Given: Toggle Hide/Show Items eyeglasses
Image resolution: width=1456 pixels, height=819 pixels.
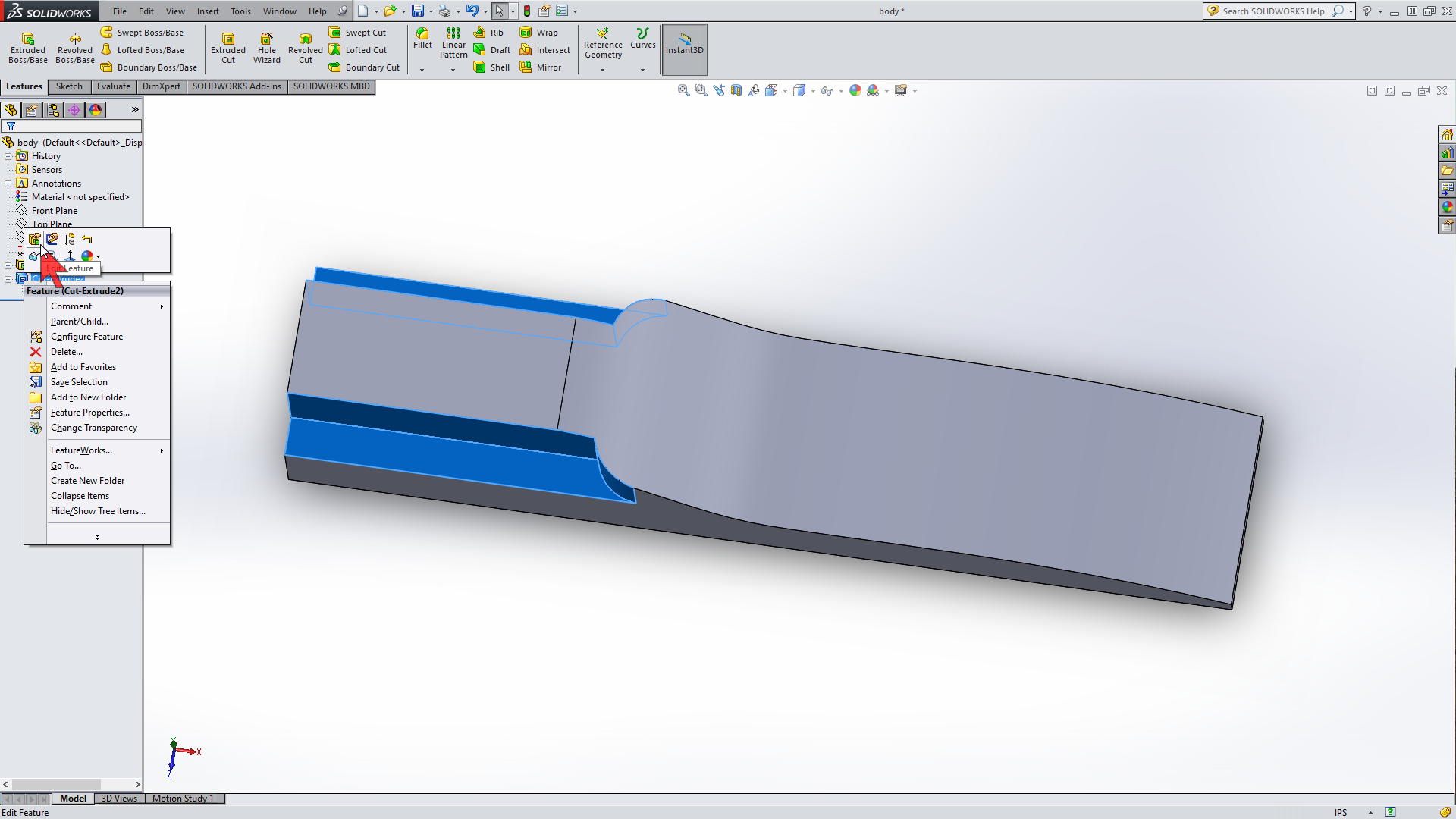Looking at the screenshot, I should (x=827, y=90).
